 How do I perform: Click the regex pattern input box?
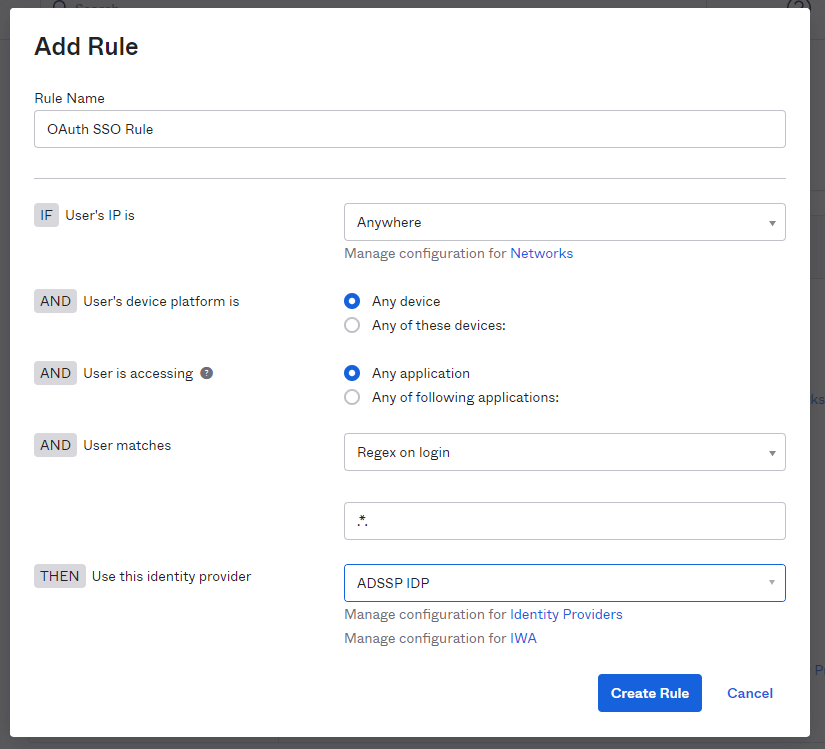[564, 521]
